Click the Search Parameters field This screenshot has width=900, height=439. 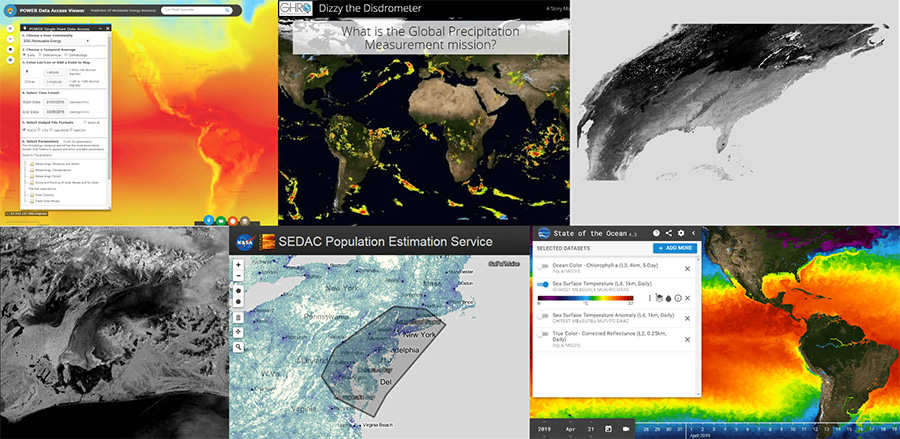tap(64, 155)
